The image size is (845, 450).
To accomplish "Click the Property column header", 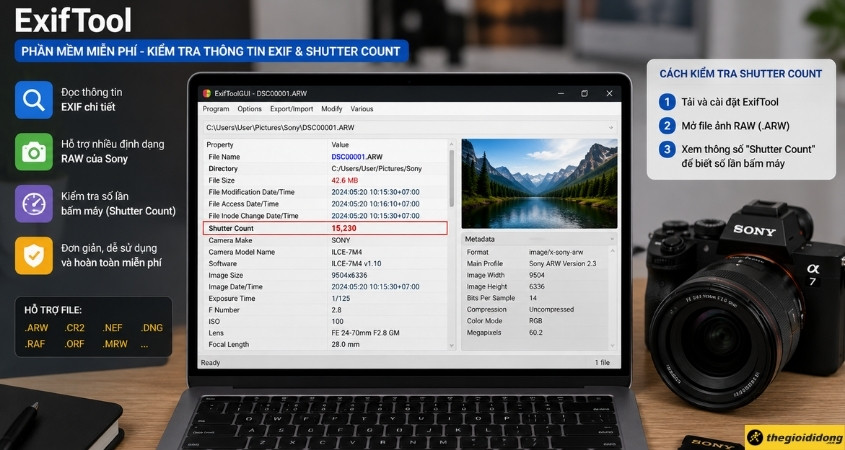I will 220,144.
